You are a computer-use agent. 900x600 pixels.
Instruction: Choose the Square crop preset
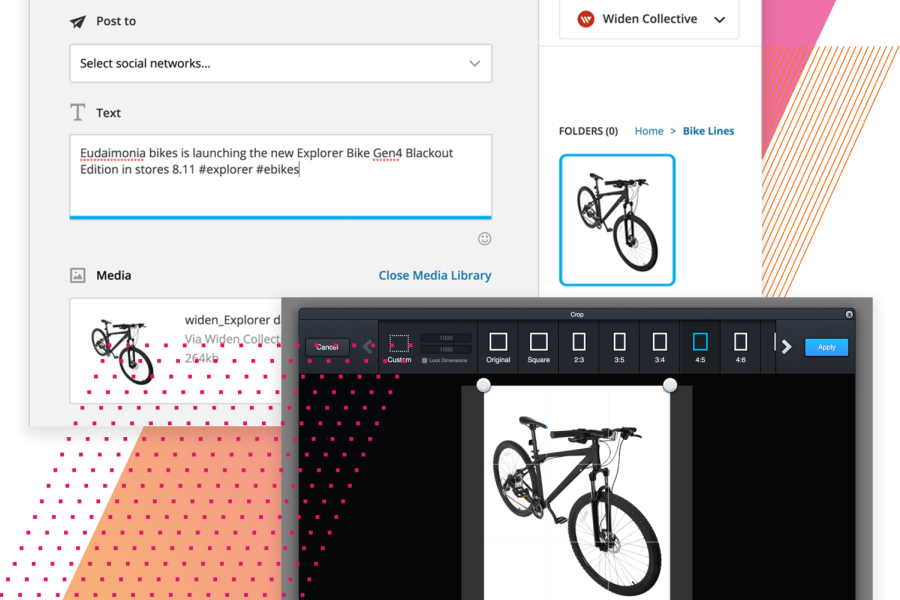[539, 343]
